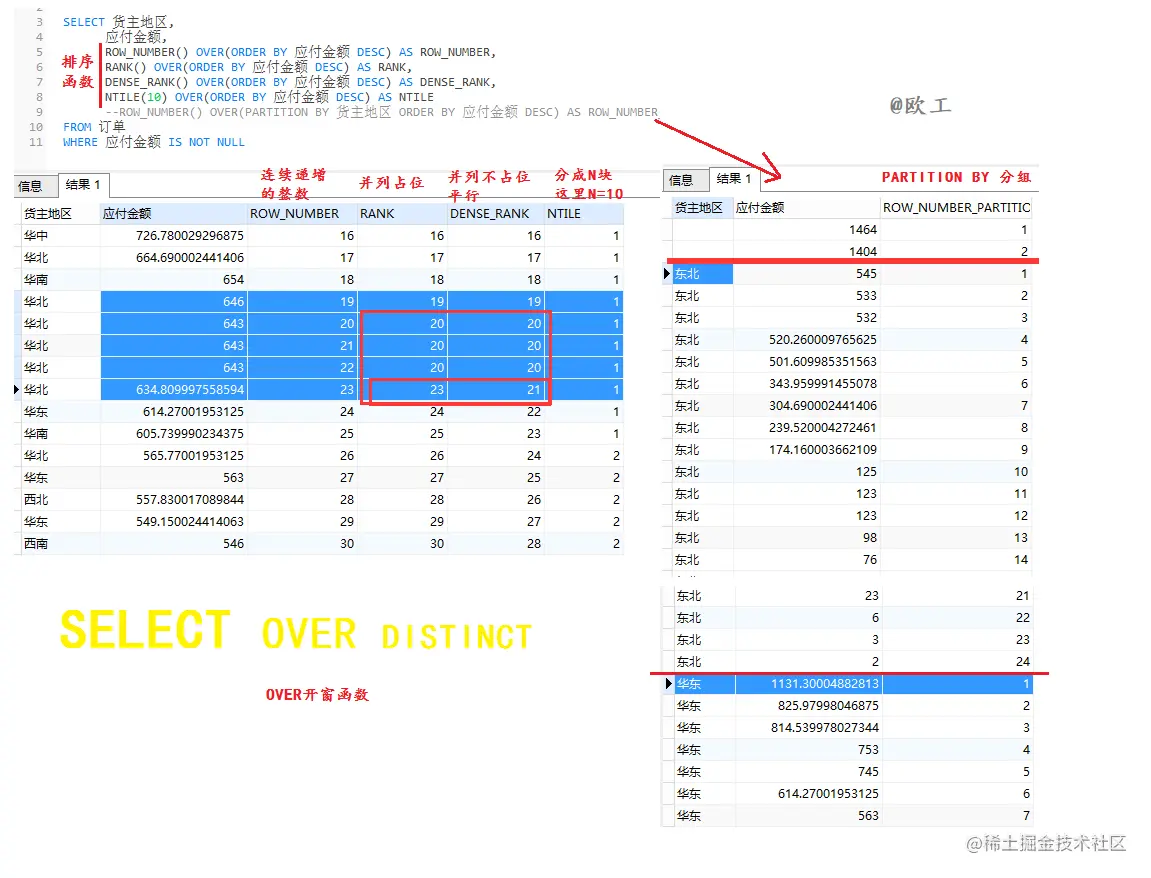Select cell 634.809997558594

pyautogui.click(x=173, y=390)
